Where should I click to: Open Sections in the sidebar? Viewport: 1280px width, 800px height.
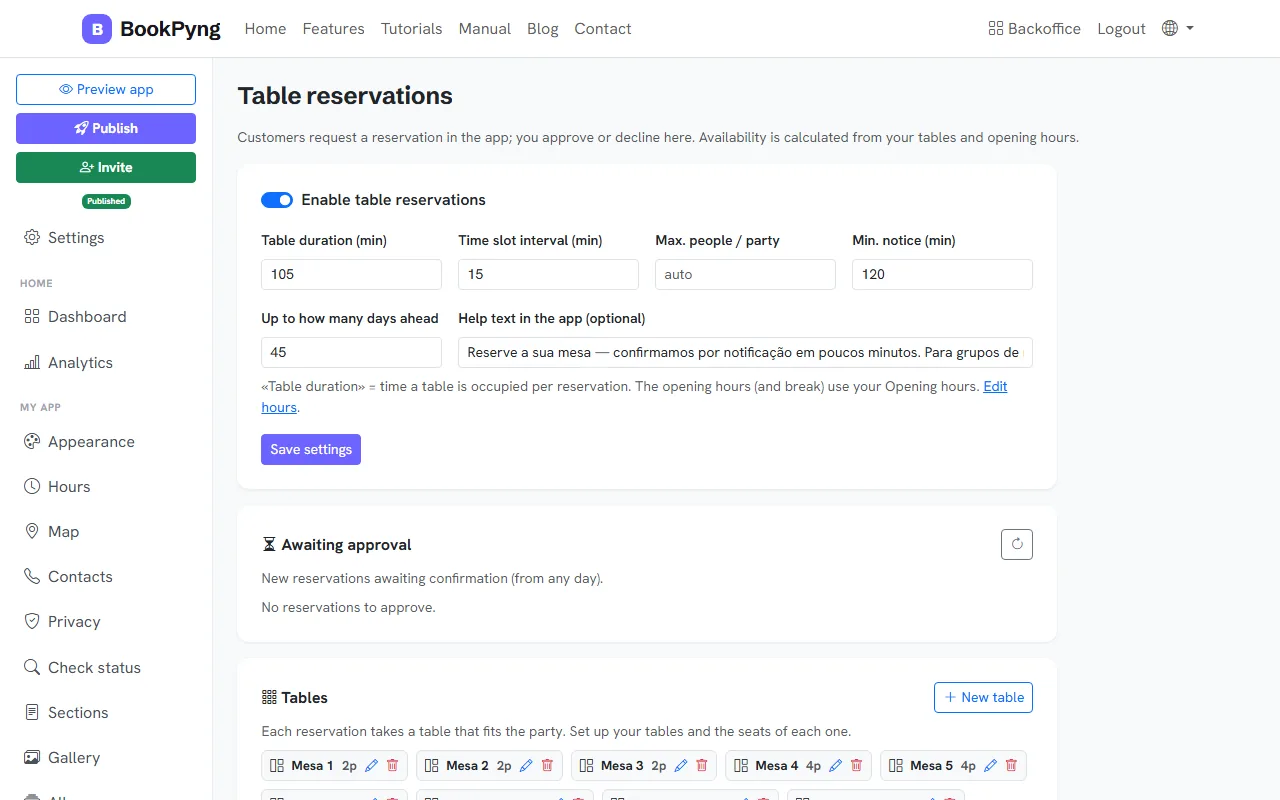[x=106, y=713]
